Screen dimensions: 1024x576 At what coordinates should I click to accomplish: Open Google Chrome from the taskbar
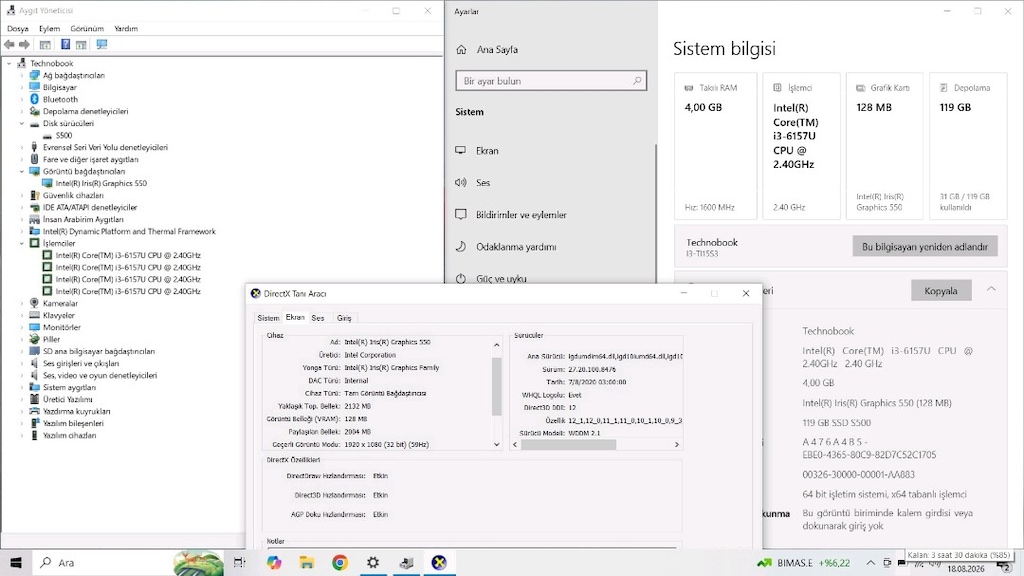coord(340,562)
